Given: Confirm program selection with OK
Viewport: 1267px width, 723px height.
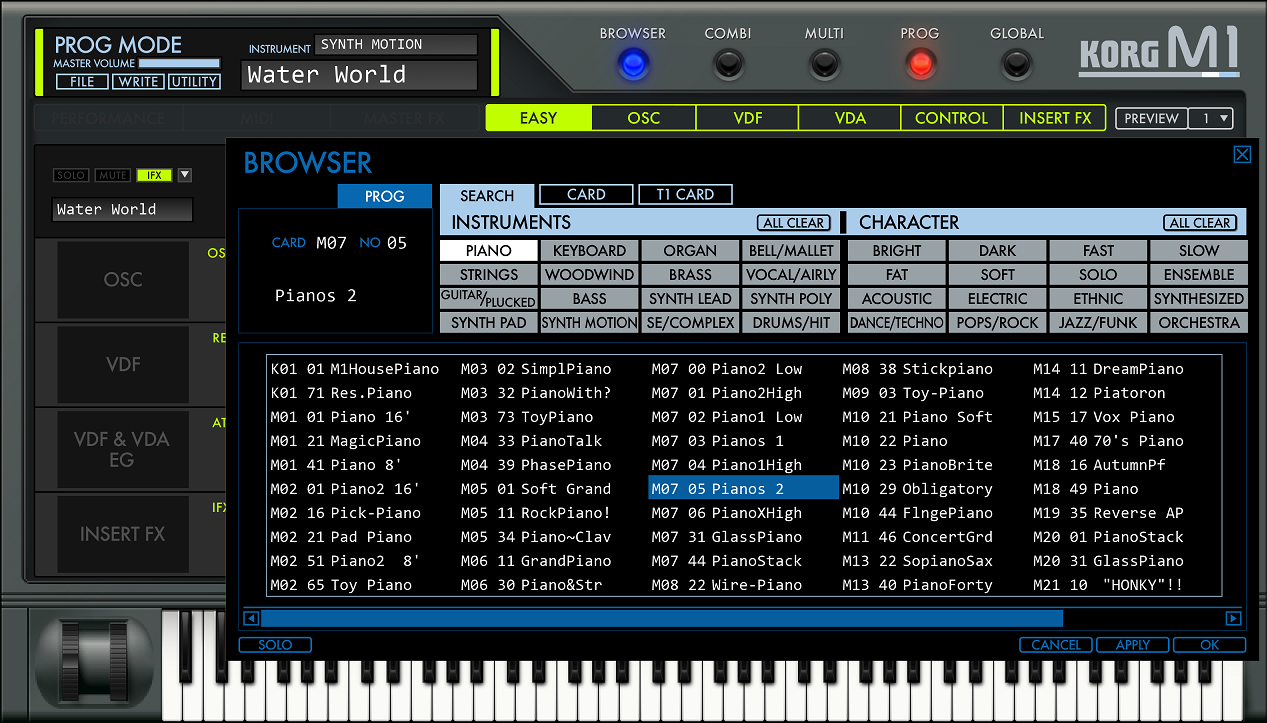Looking at the screenshot, I should tap(1209, 645).
